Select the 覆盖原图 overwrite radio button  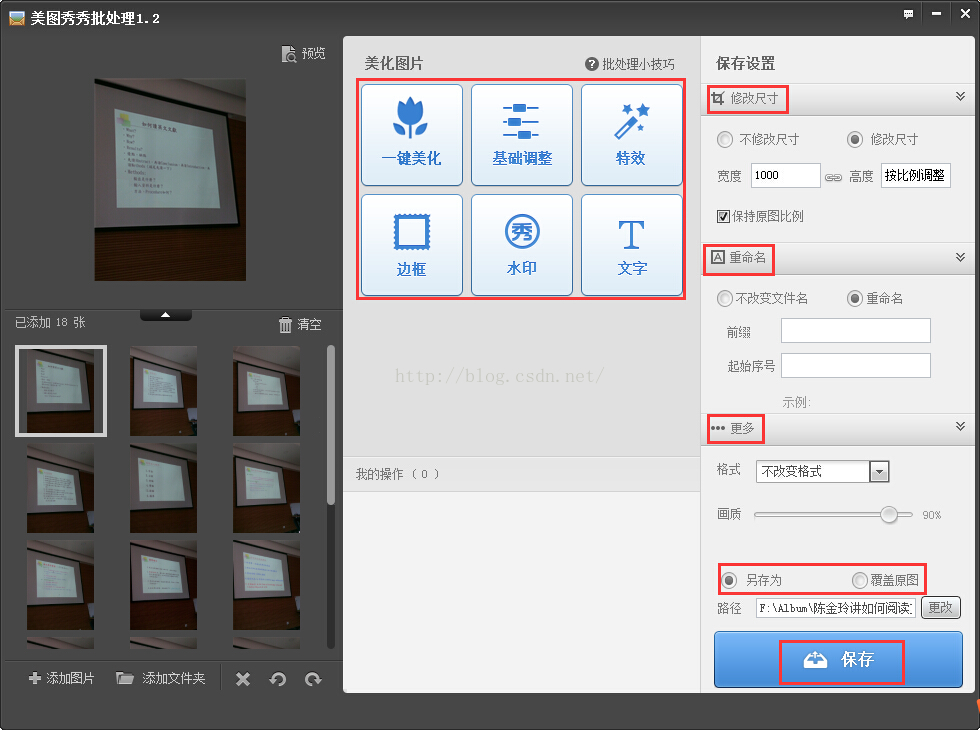[860, 580]
